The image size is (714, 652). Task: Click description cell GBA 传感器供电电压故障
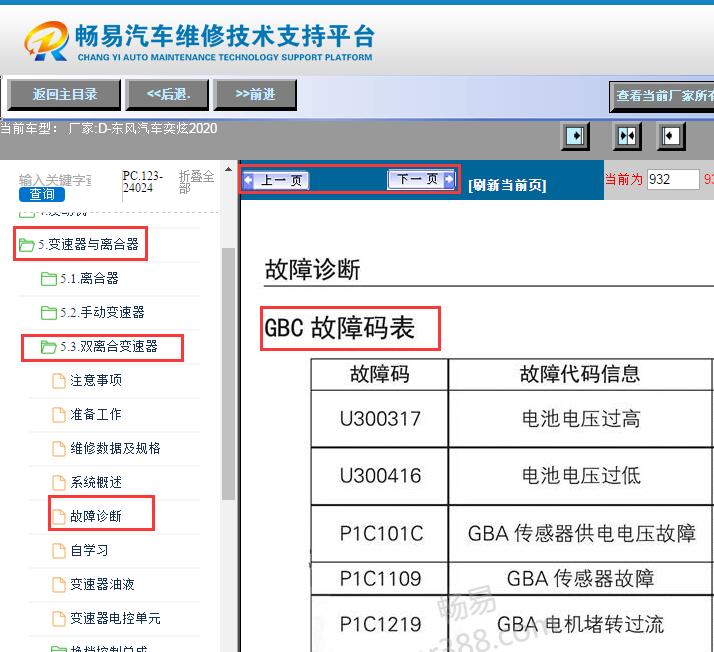581,534
